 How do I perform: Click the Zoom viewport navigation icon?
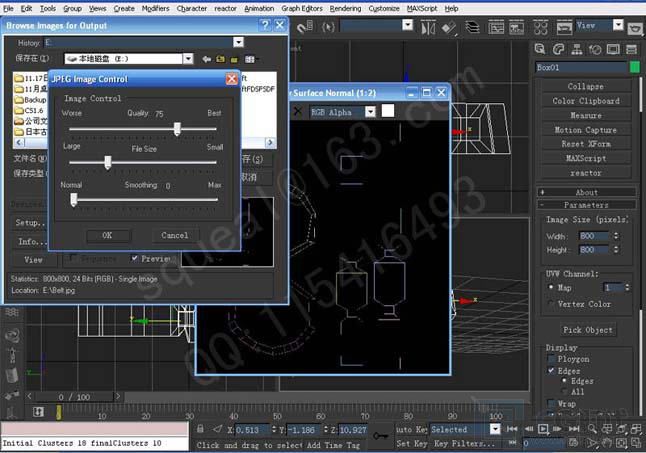(x=592, y=429)
